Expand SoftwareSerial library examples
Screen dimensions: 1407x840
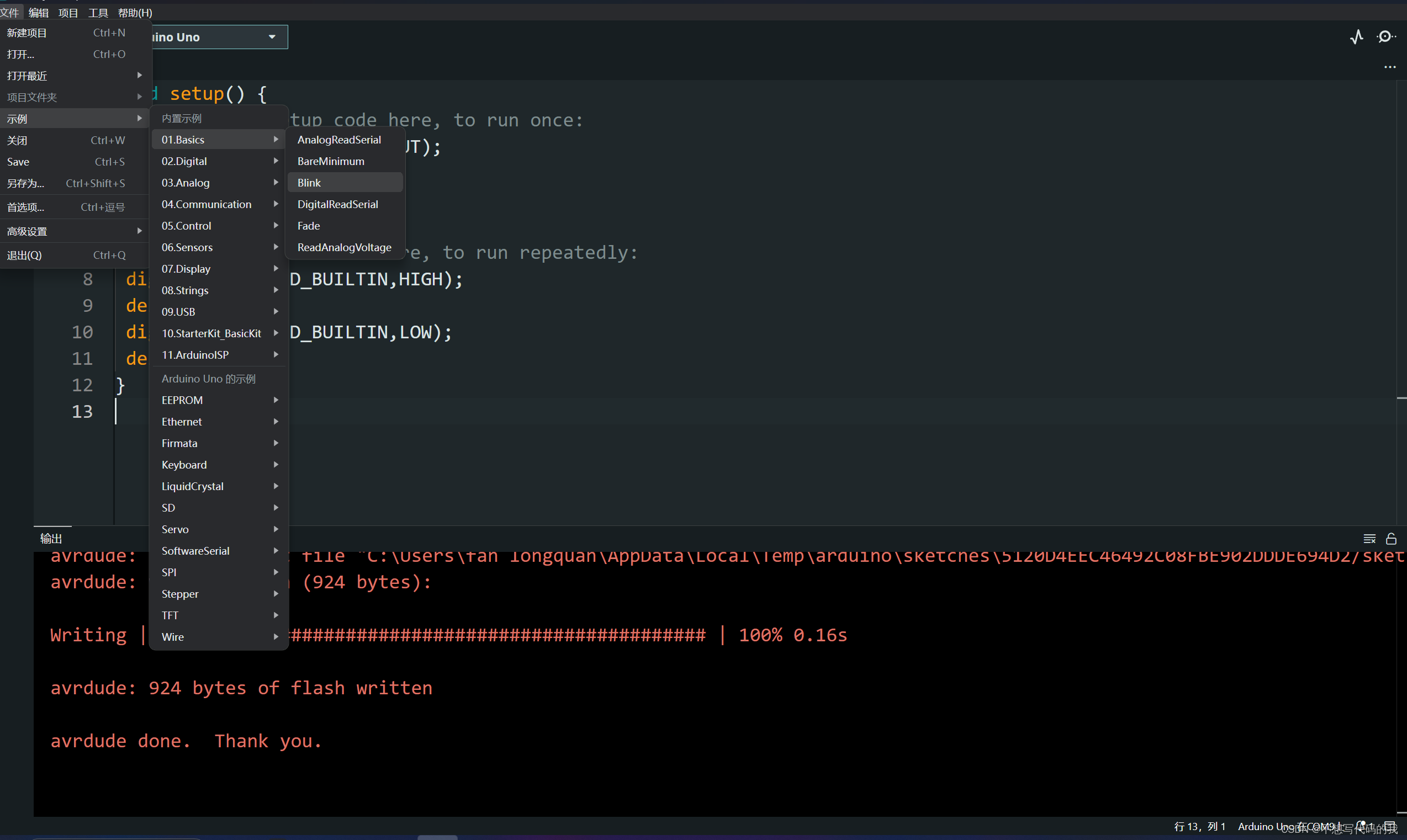click(x=220, y=551)
